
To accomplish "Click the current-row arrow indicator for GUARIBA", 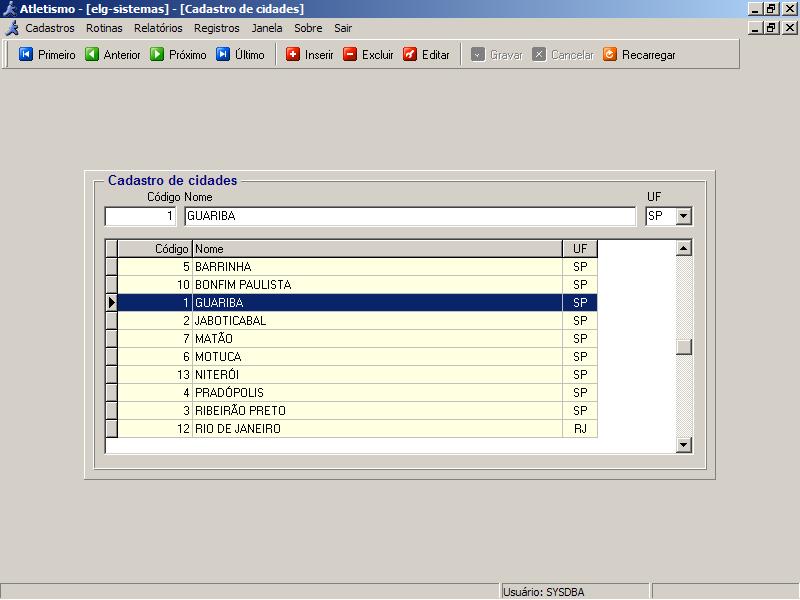I will [x=111, y=303].
